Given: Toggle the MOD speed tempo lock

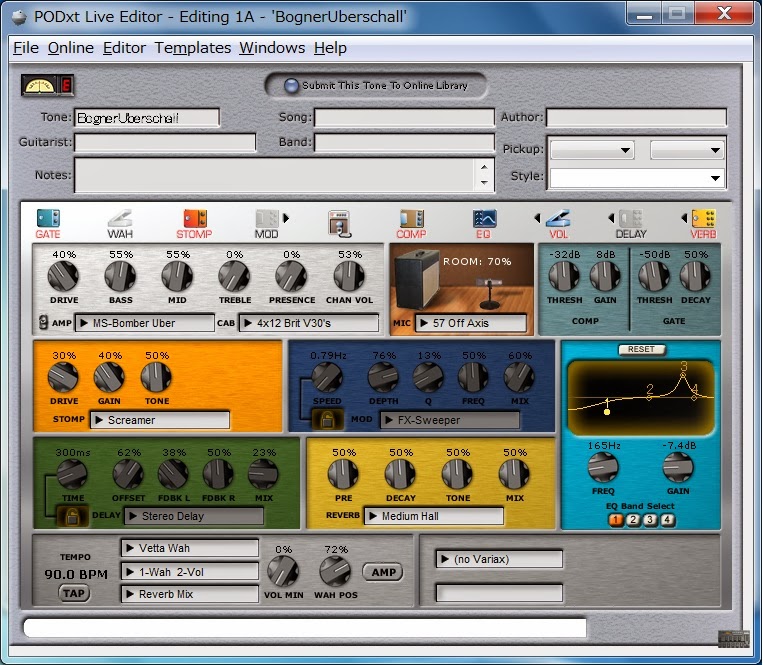Looking at the screenshot, I should point(327,419).
